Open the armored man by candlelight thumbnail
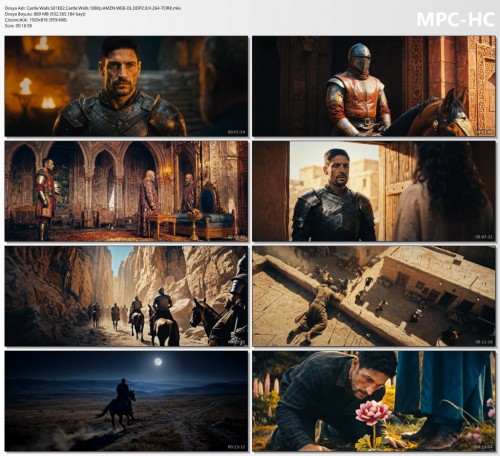Screen dimensions: 500x456 click(x=126, y=86)
